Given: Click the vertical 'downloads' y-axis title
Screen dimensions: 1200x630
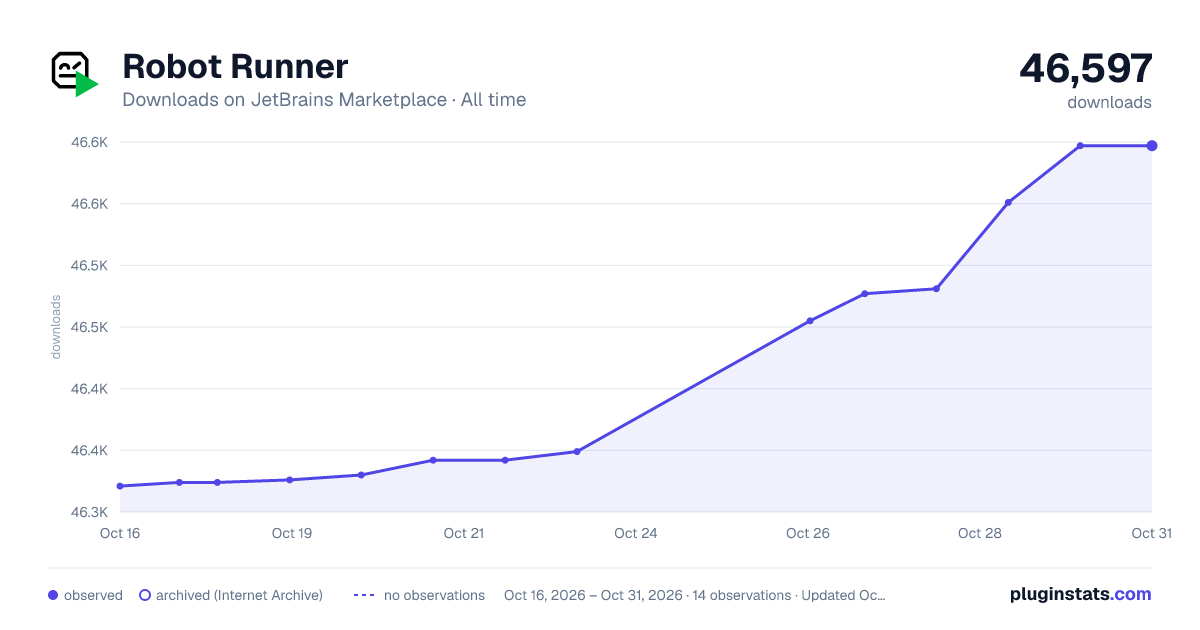Looking at the screenshot, I should [x=56, y=327].
